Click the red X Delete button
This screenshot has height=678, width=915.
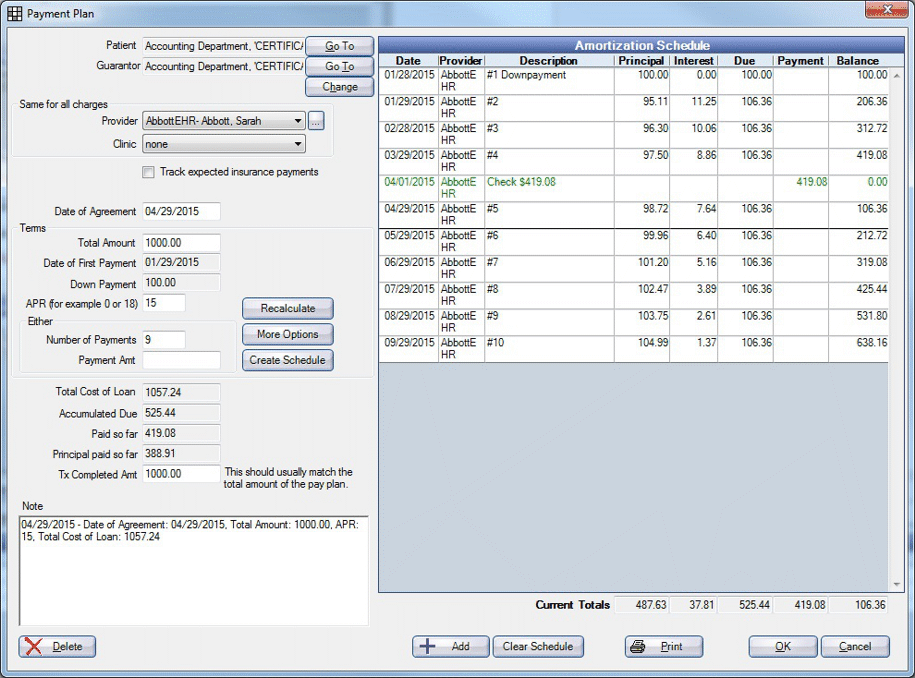(x=57, y=646)
